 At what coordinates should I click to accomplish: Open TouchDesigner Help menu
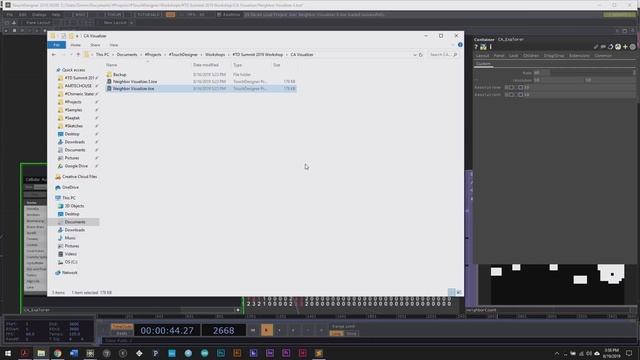pyautogui.click(x=56, y=15)
